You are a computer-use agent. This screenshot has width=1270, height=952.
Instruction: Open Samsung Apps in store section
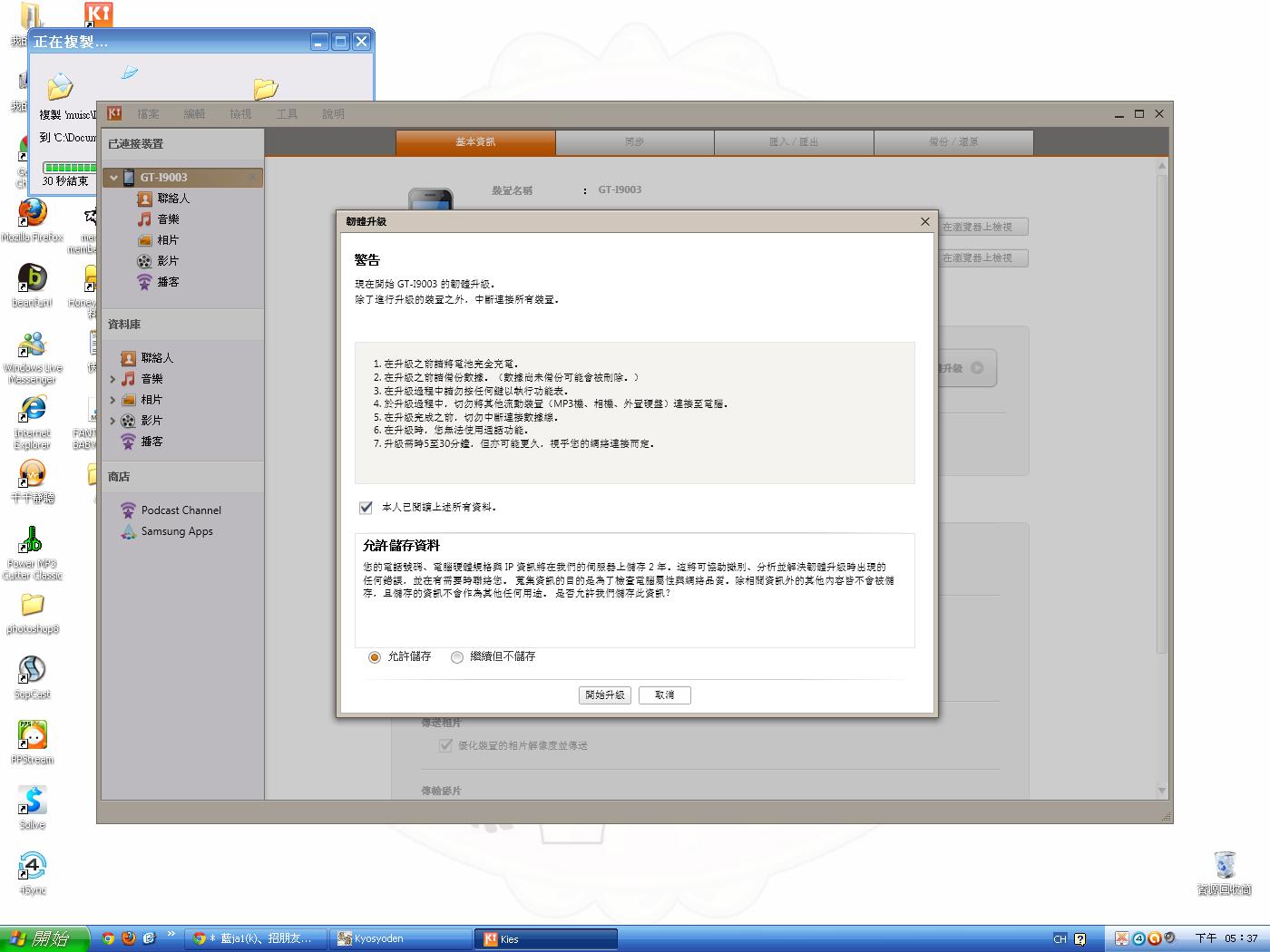(168, 531)
